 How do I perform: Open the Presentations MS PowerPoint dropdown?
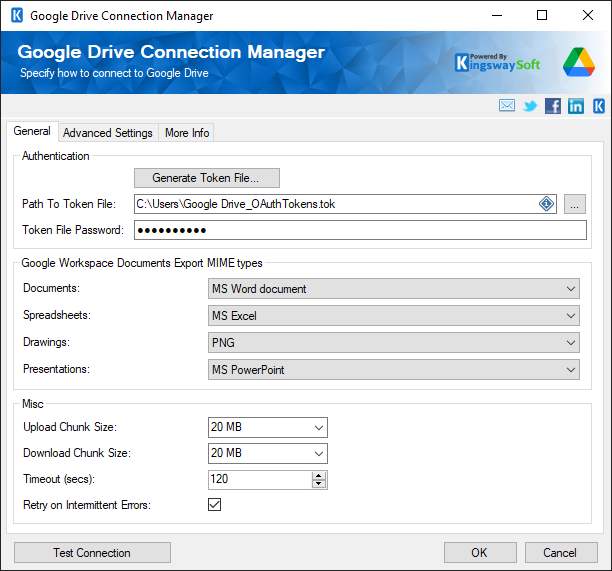[393, 370]
